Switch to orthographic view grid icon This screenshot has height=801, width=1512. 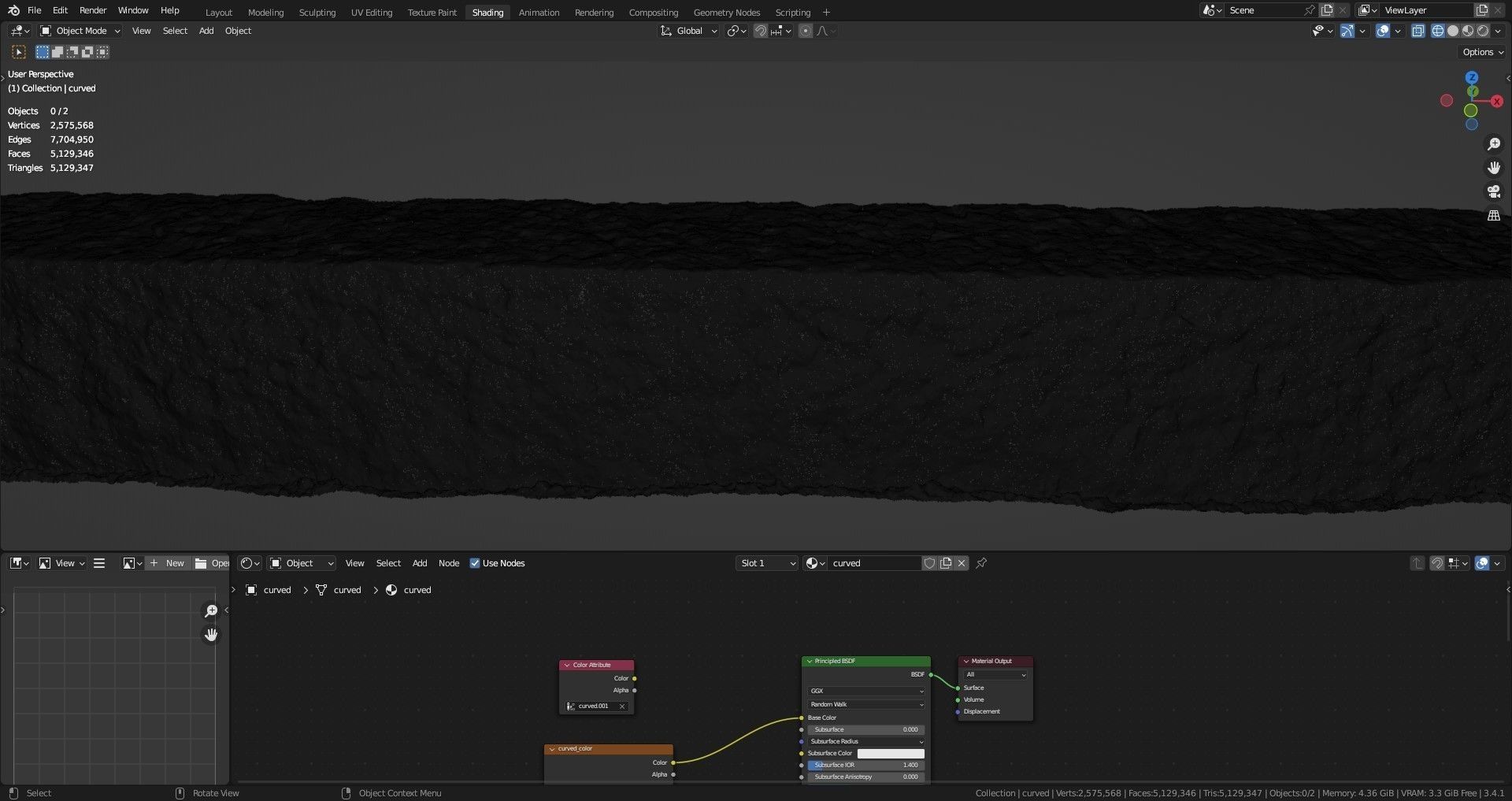pyautogui.click(x=1493, y=215)
